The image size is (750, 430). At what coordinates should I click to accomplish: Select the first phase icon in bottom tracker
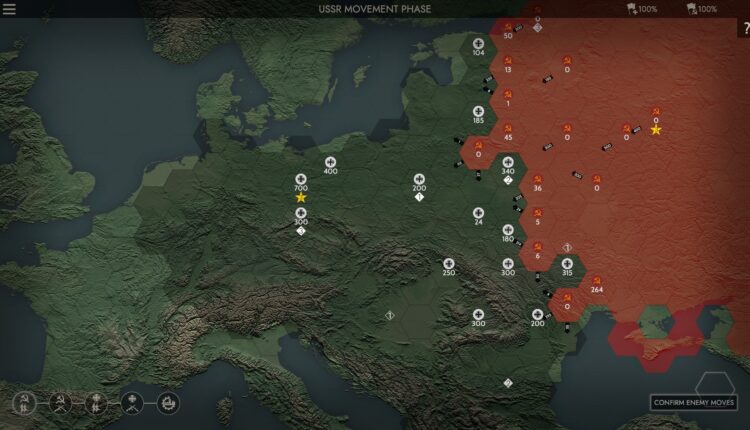click(x=24, y=403)
